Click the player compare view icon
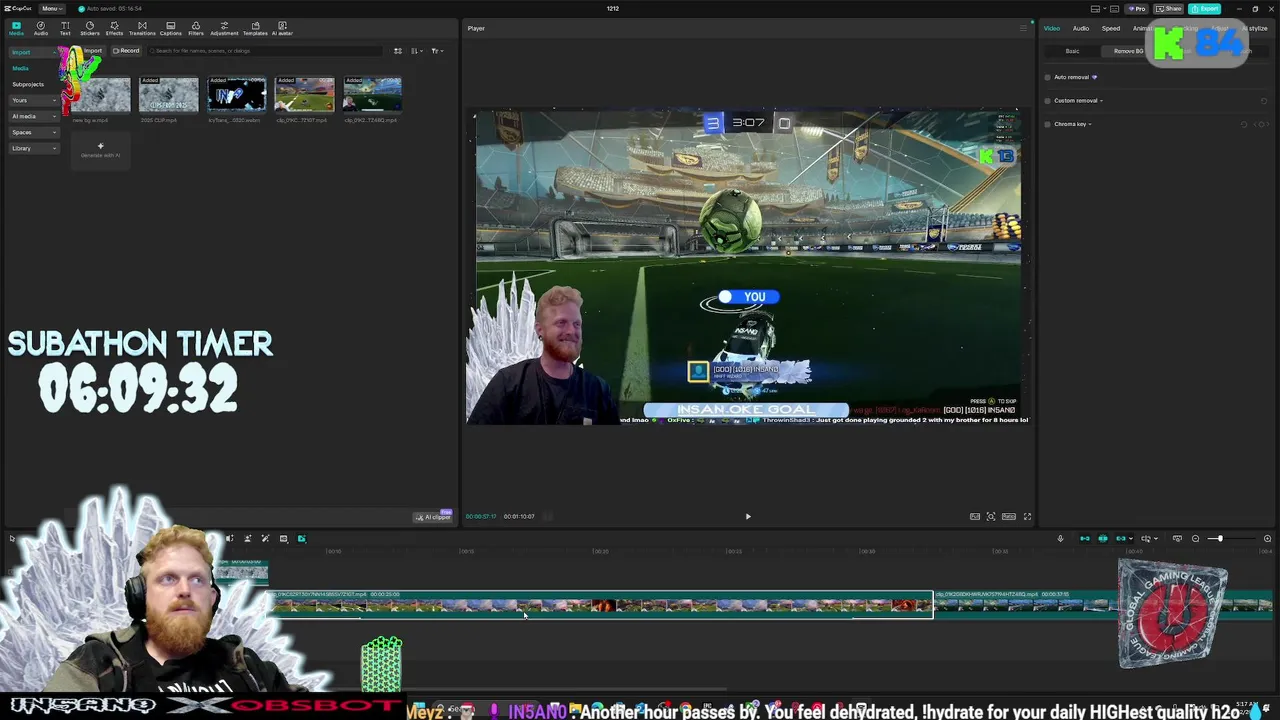 pyautogui.click(x=975, y=517)
